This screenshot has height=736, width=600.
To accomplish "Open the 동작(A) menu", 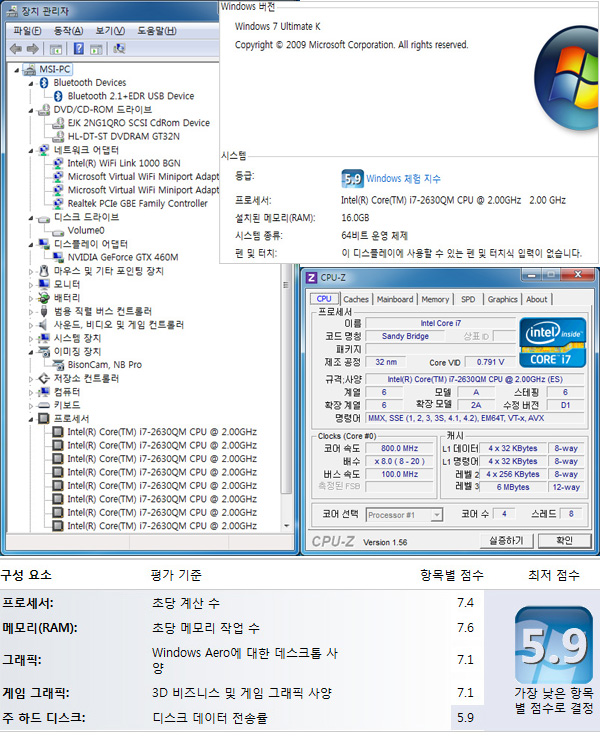I will click(69, 31).
